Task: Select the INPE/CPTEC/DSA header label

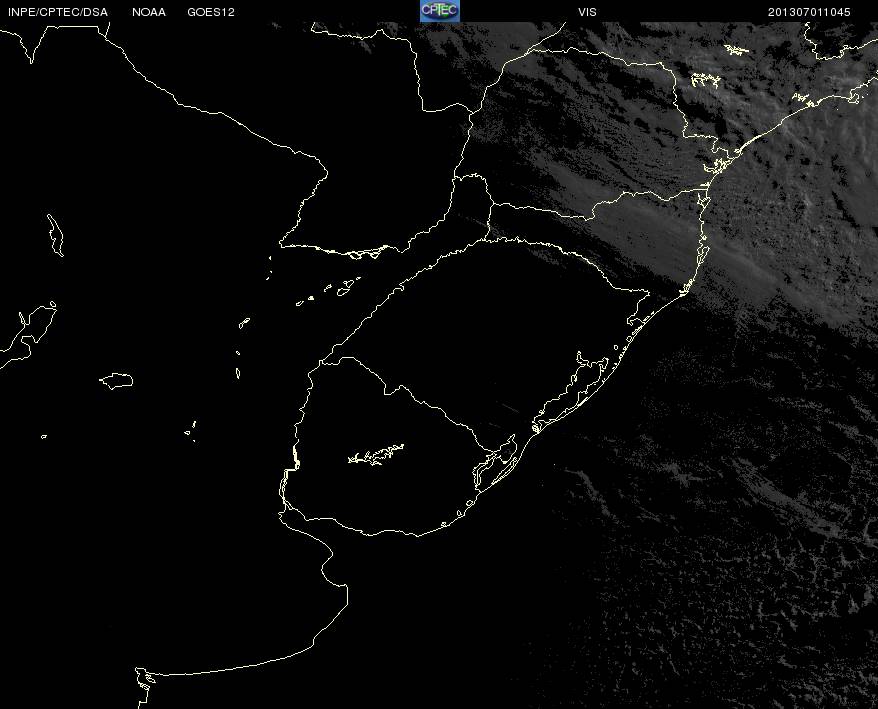Action: [x=58, y=12]
